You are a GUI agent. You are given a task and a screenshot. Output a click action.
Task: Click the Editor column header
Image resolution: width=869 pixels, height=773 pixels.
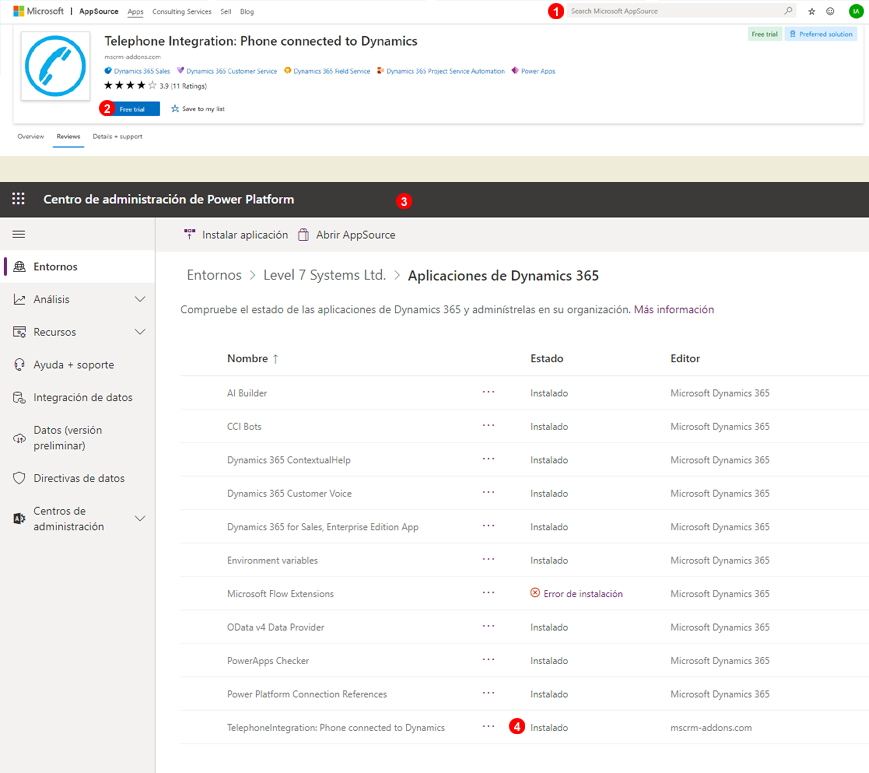click(685, 359)
